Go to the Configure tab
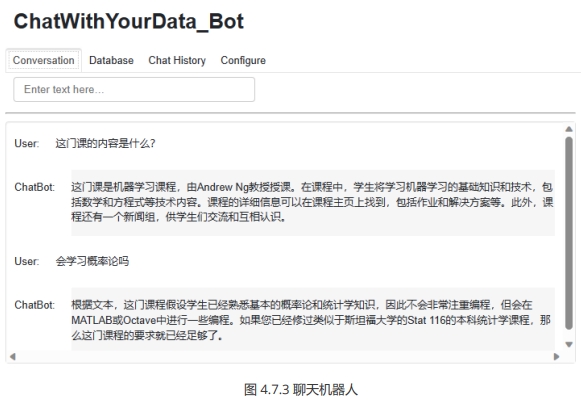This screenshot has height=403, width=581. 243,60
